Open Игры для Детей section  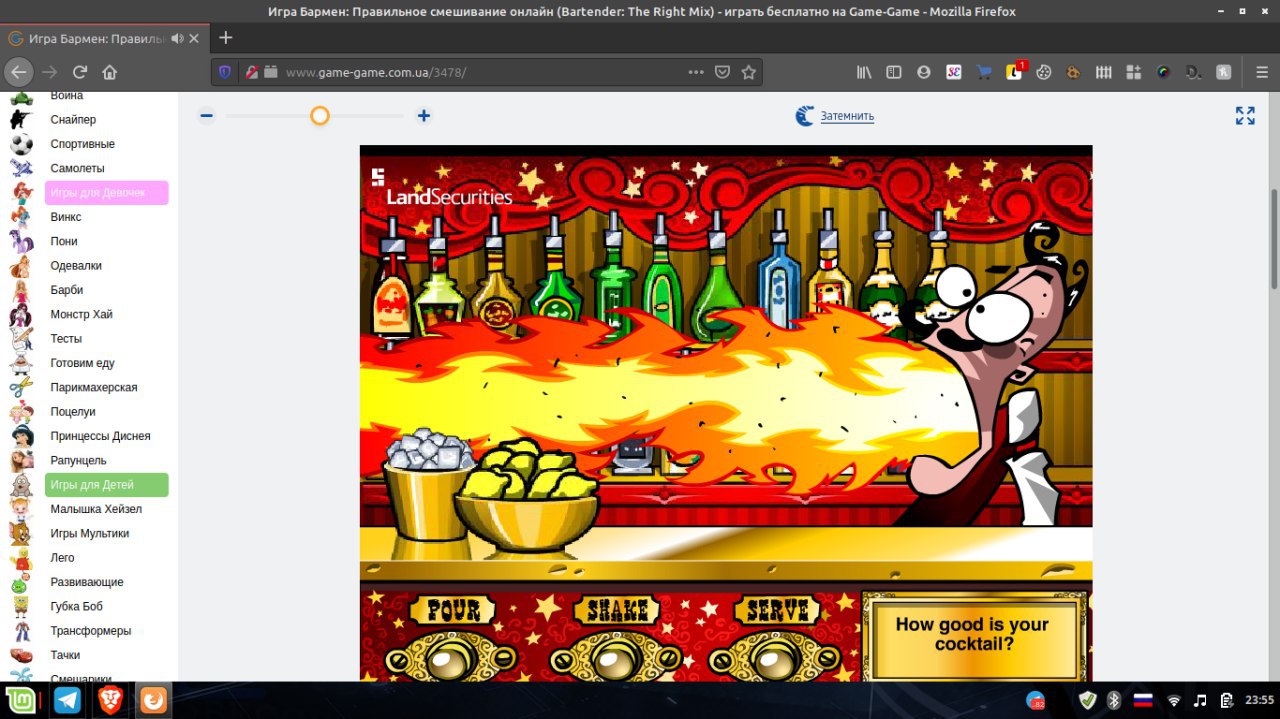(x=106, y=485)
